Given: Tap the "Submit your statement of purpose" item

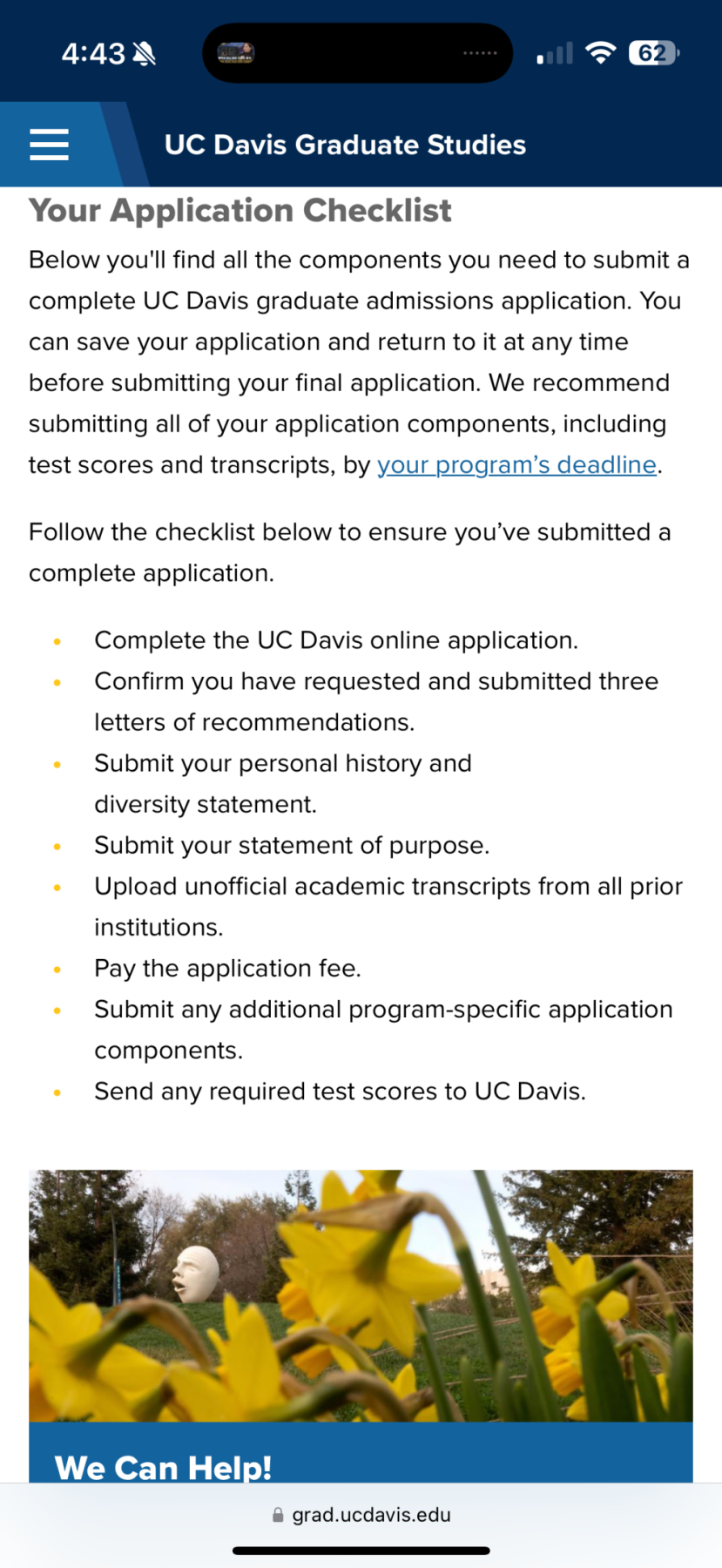Looking at the screenshot, I should pos(292,846).
